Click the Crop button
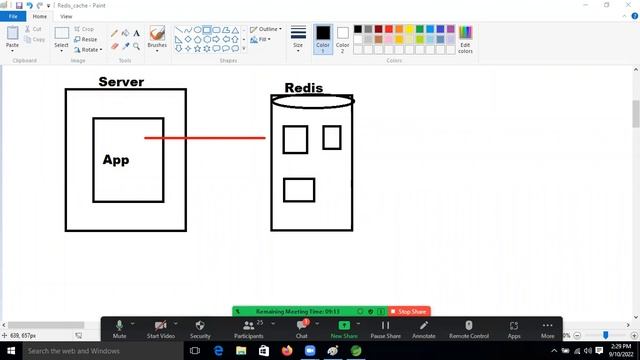Image resolution: width=640 pixels, height=360 pixels. [x=84, y=29]
